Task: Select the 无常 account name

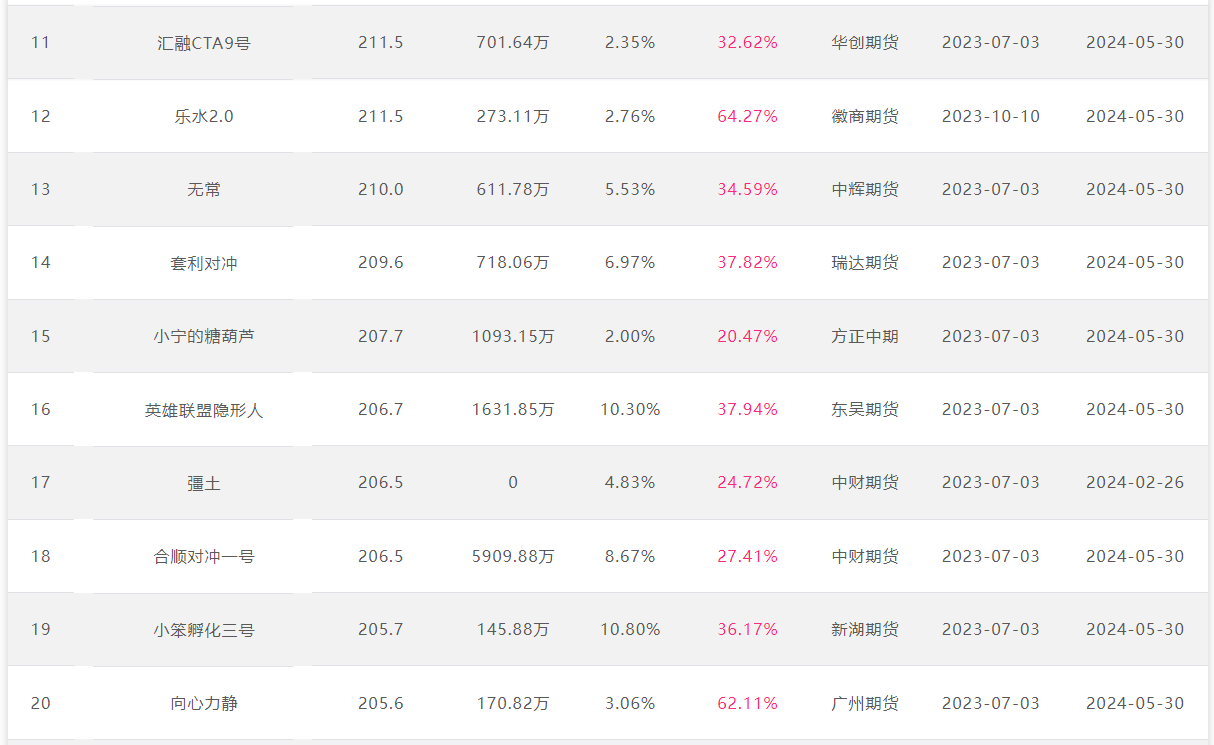Action: pos(204,189)
